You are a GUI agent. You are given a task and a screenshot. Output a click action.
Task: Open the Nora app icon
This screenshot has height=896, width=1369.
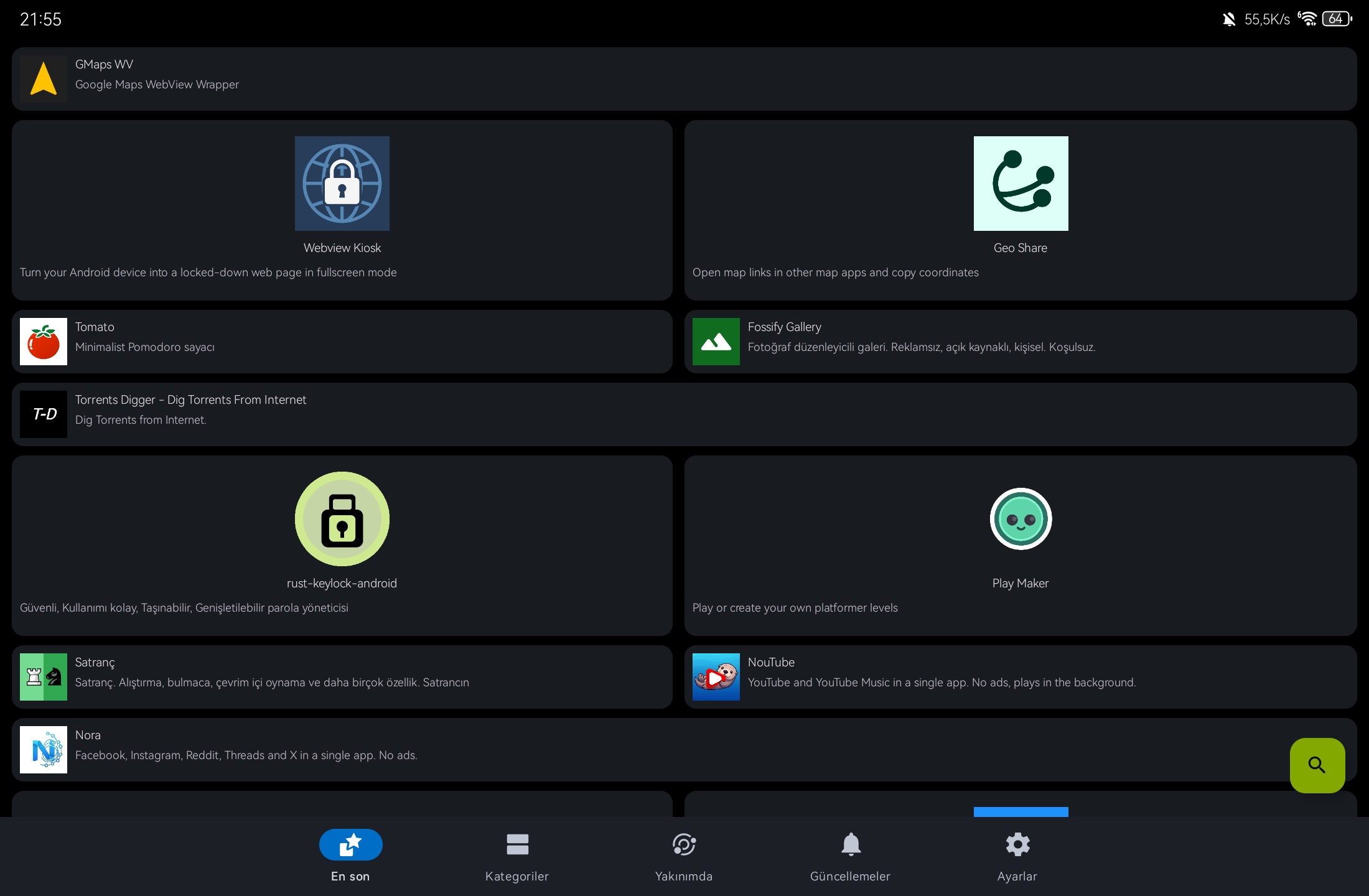coord(44,750)
